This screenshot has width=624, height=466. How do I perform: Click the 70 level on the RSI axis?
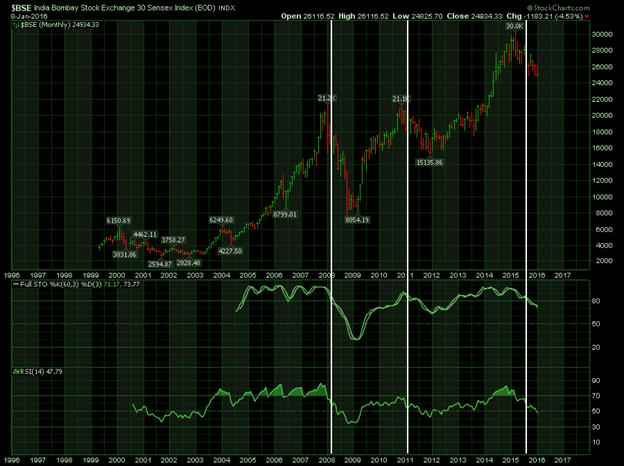596,396
